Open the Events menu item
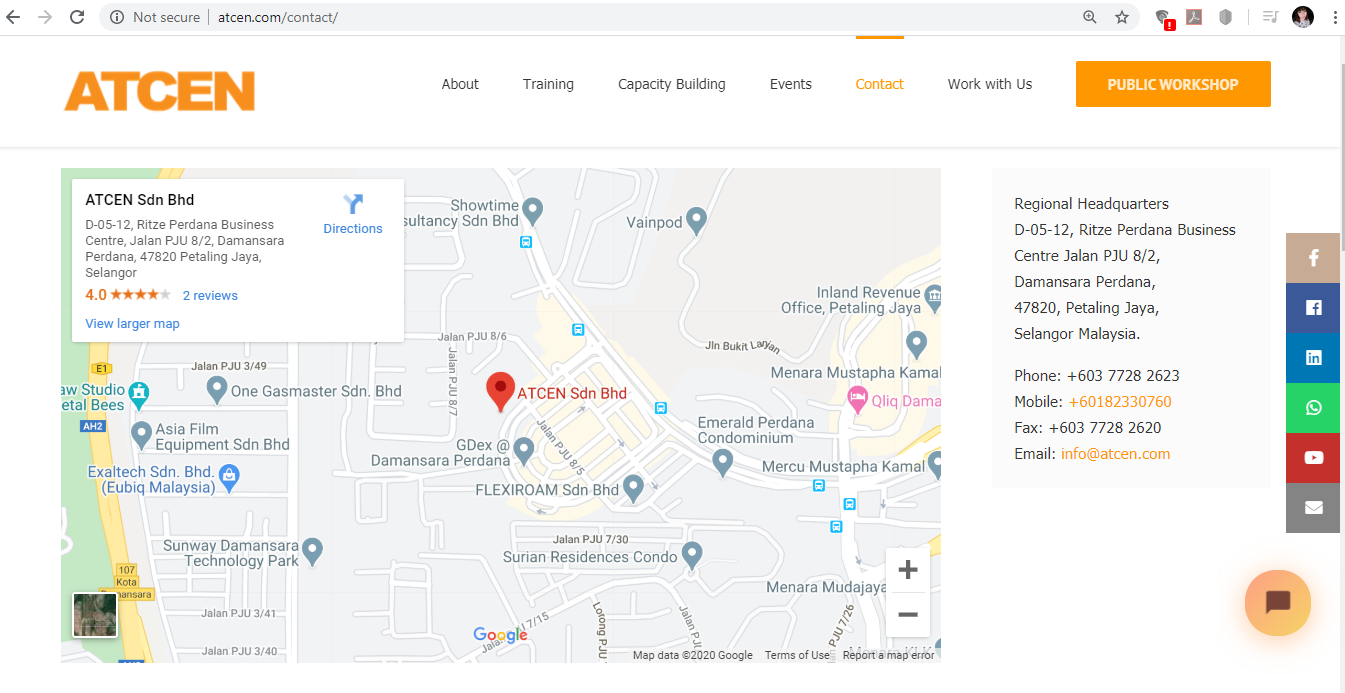This screenshot has width=1345, height=693. [x=791, y=84]
